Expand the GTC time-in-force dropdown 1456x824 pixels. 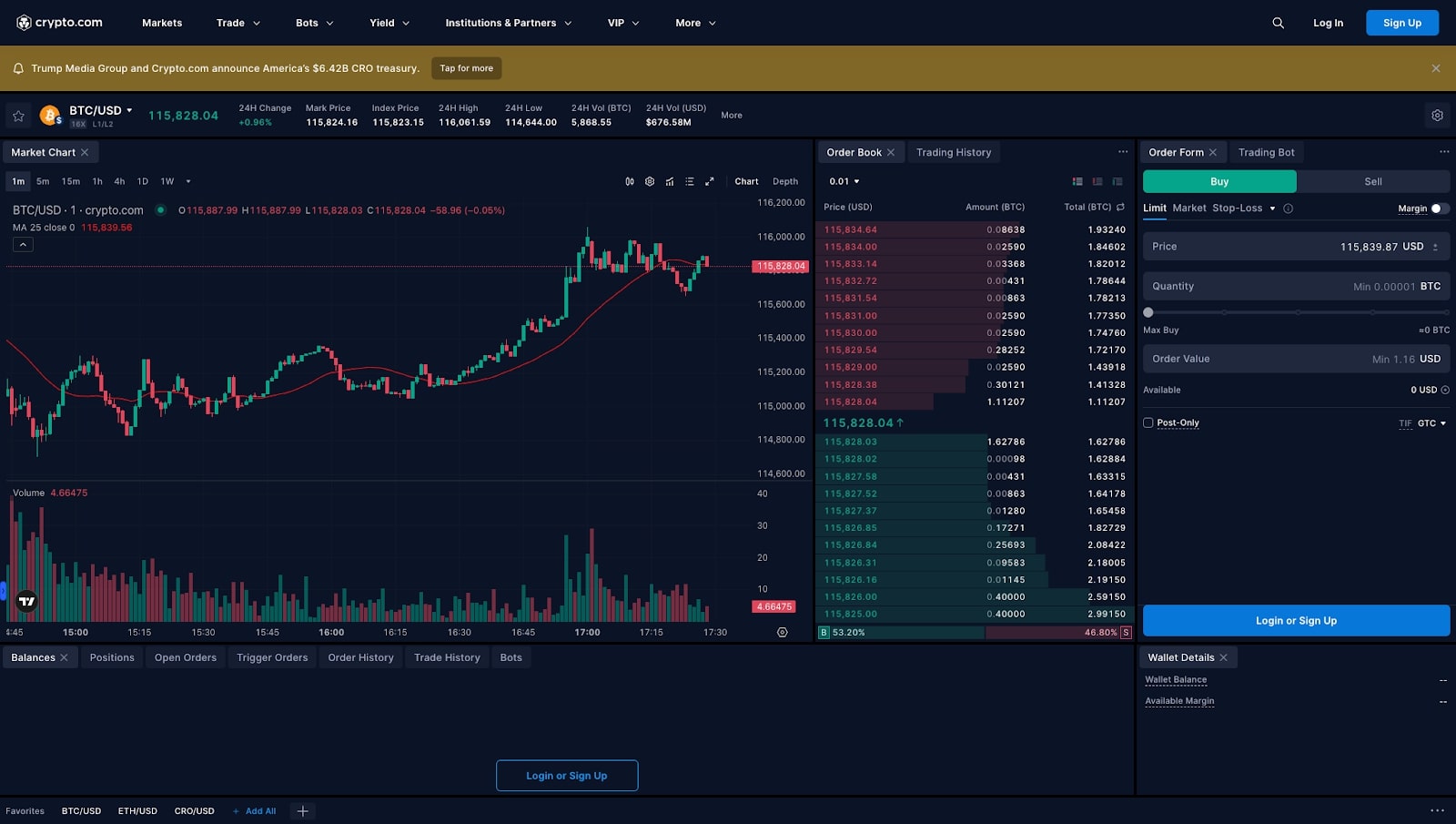[1431, 423]
